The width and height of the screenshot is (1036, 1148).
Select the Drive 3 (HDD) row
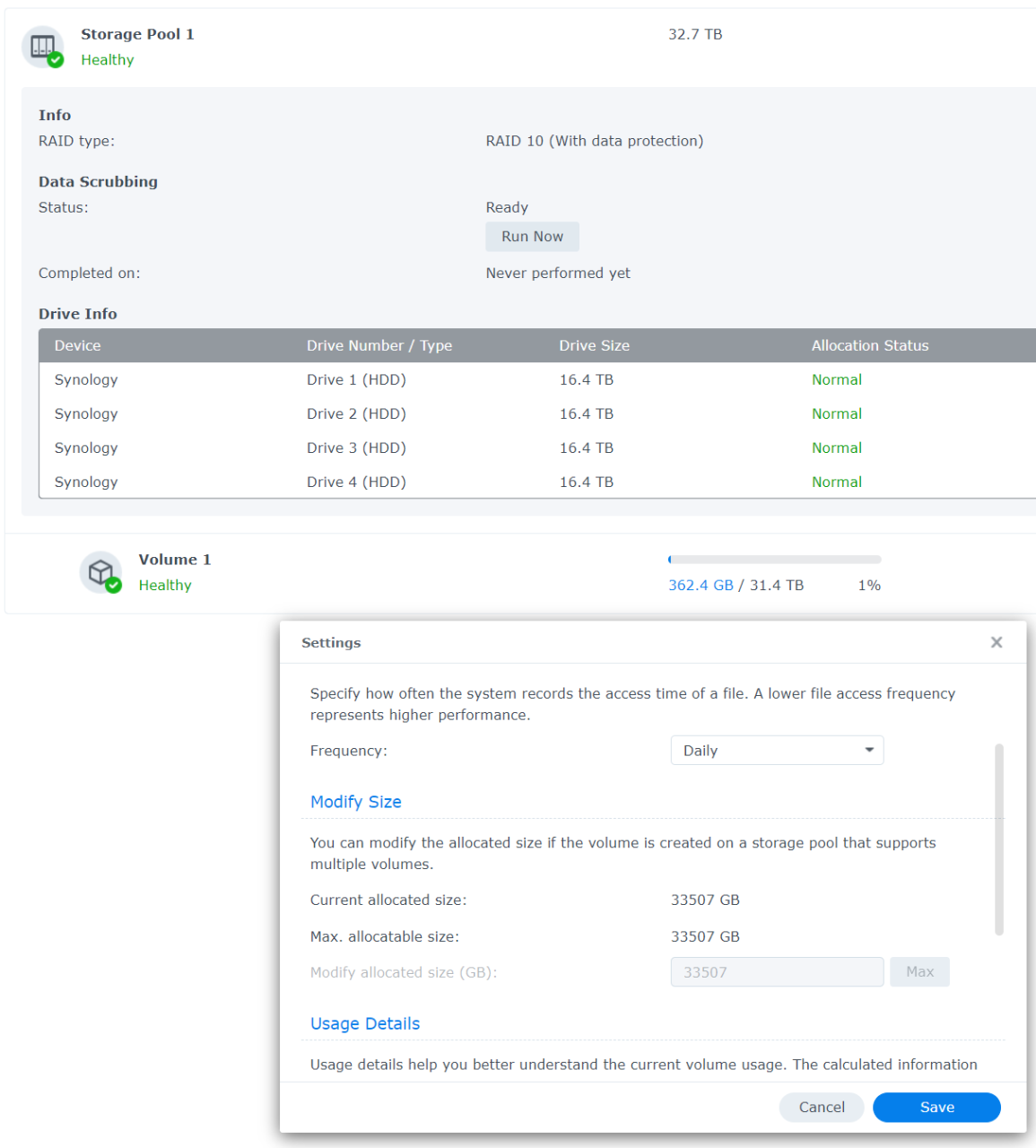click(x=356, y=448)
